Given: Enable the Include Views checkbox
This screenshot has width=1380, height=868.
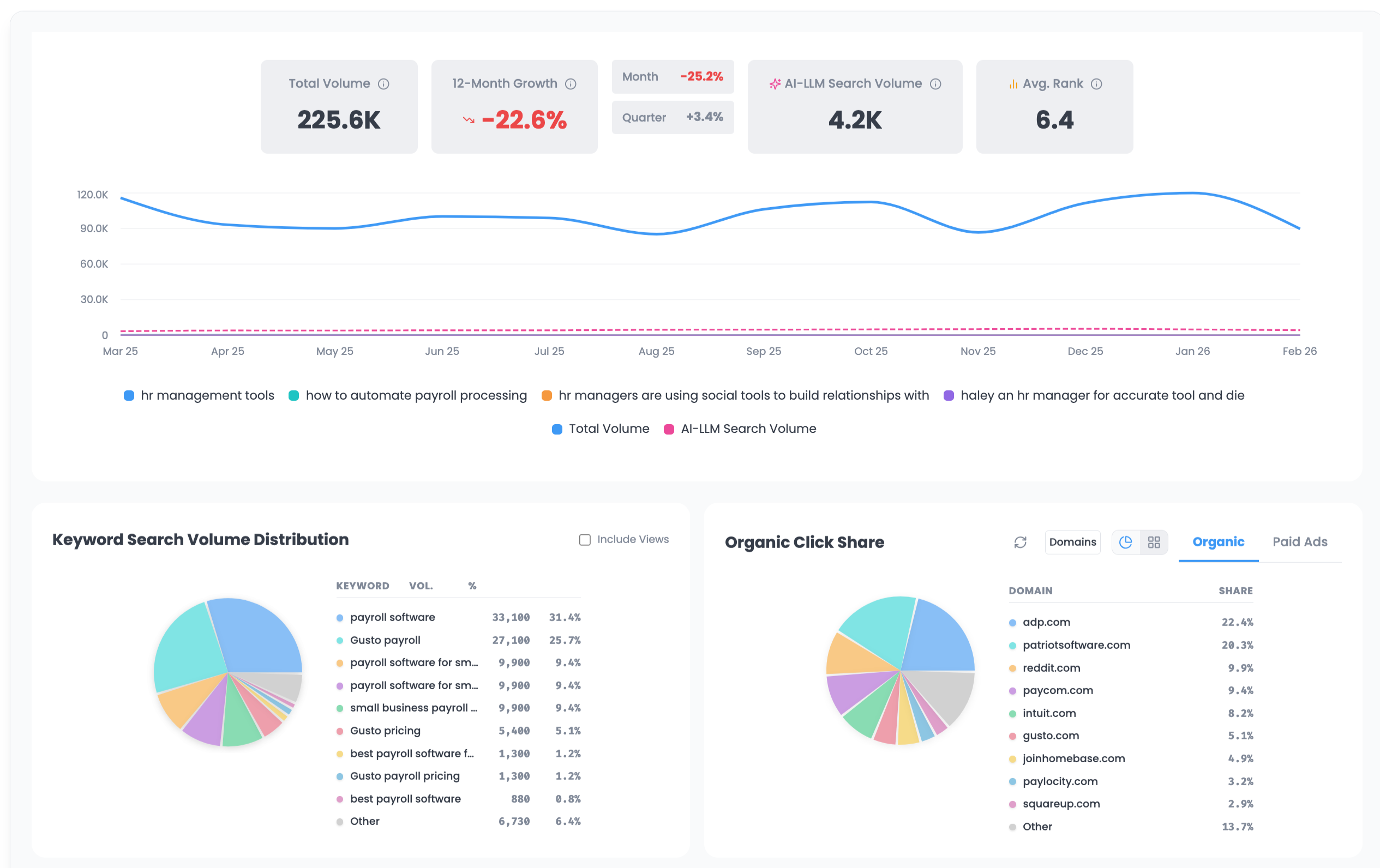Looking at the screenshot, I should coord(585,540).
